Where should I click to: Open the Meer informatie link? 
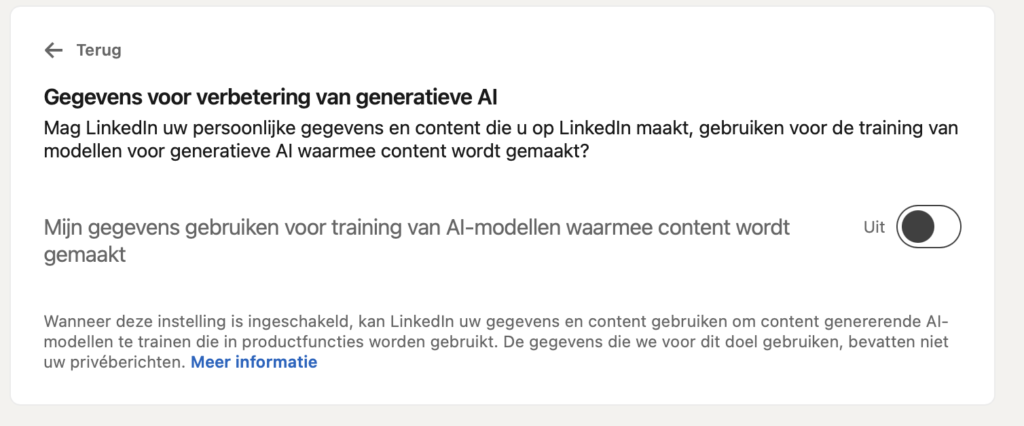click(x=254, y=362)
